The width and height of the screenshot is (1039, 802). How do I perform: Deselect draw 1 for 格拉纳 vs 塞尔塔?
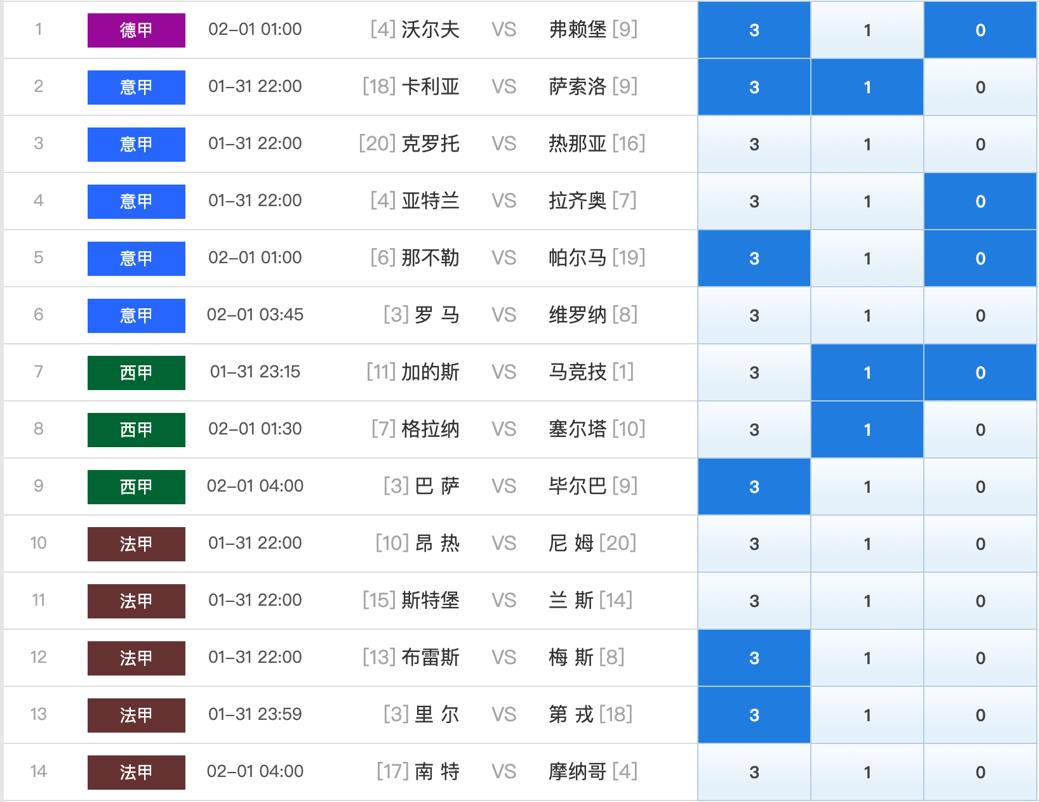867,429
